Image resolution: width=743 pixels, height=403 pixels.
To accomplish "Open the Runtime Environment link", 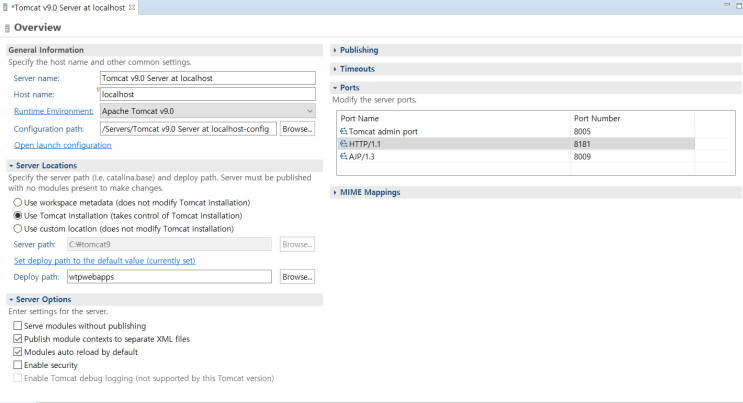I will click(x=54, y=111).
